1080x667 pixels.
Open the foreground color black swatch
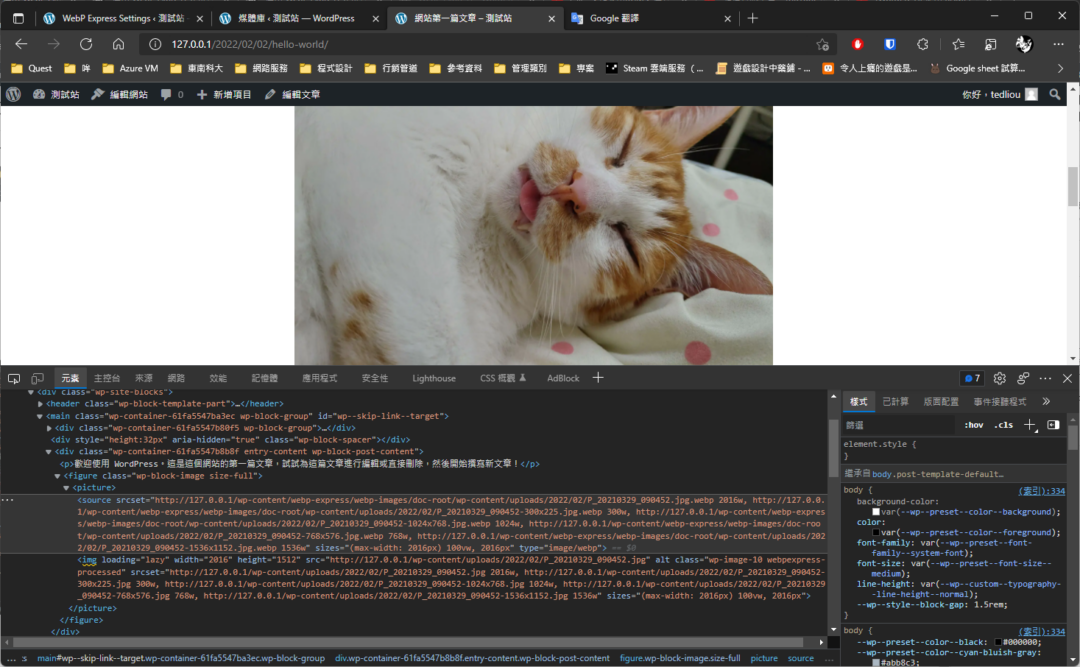point(876,533)
